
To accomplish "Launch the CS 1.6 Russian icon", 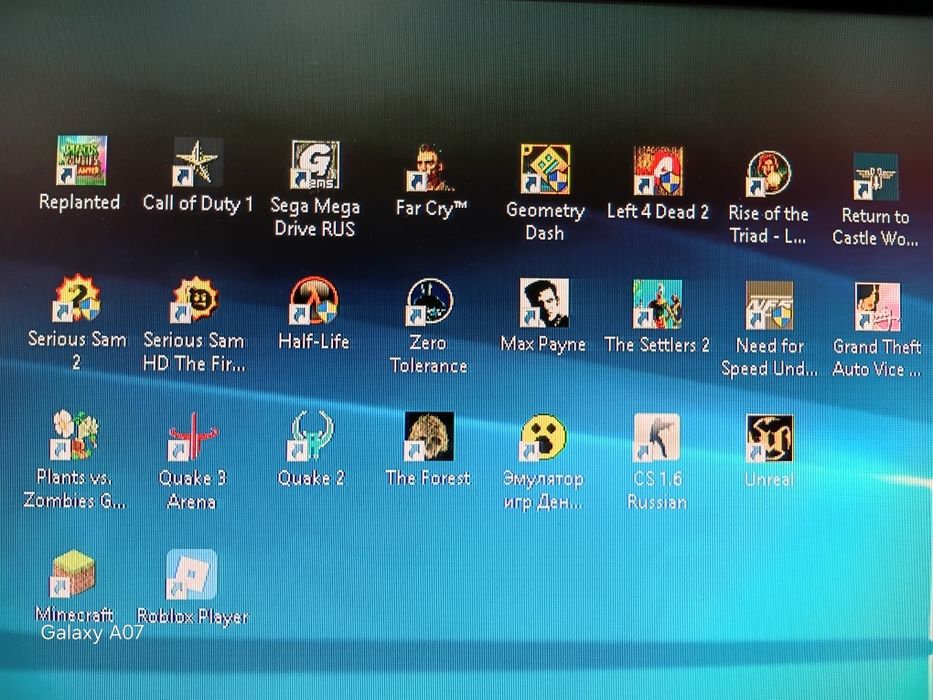I will 657,438.
